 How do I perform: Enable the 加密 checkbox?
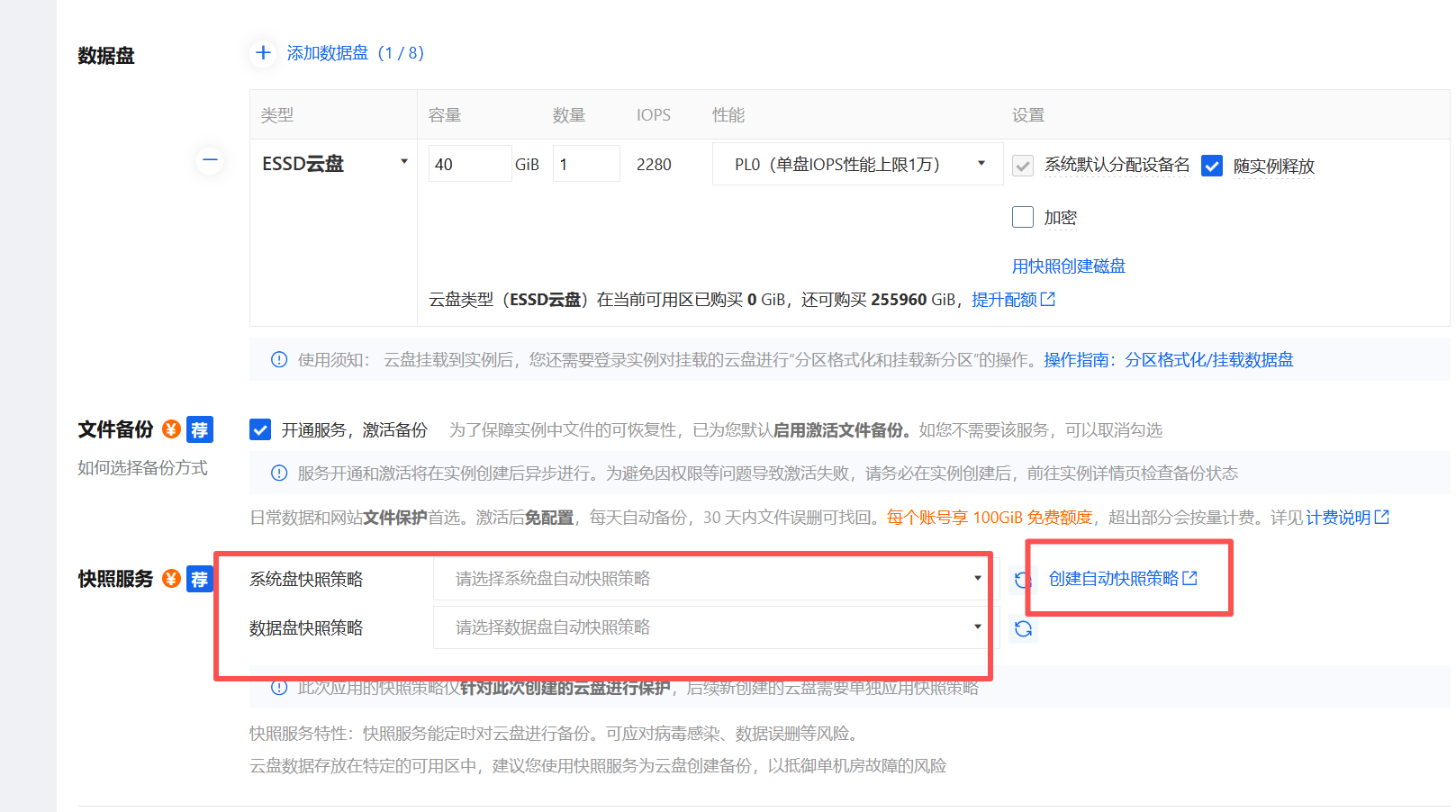tap(1023, 217)
